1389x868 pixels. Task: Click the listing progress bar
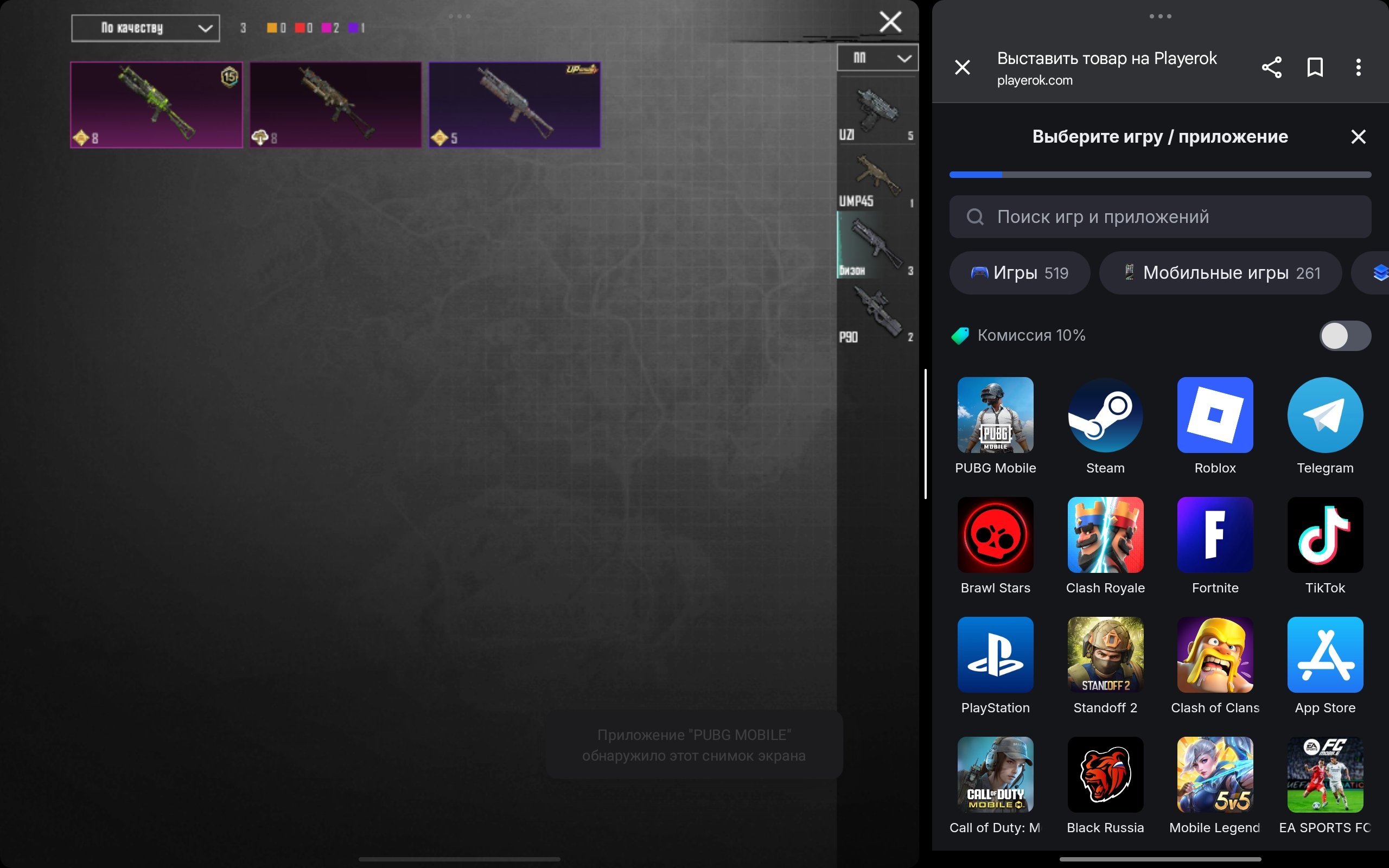[1159, 175]
